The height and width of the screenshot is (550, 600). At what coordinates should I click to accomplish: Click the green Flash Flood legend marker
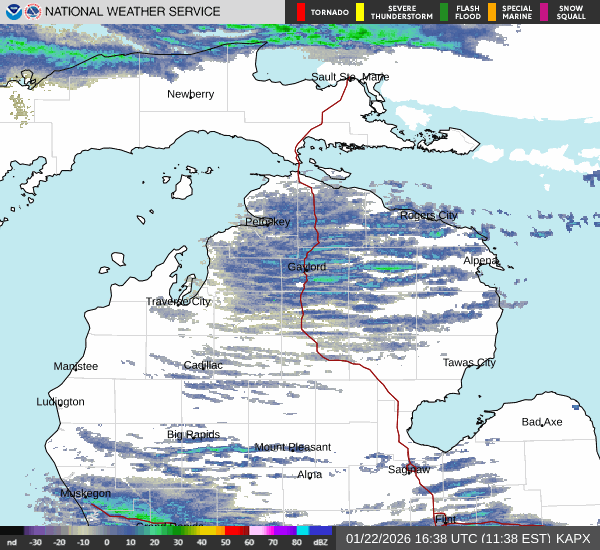coord(443,12)
